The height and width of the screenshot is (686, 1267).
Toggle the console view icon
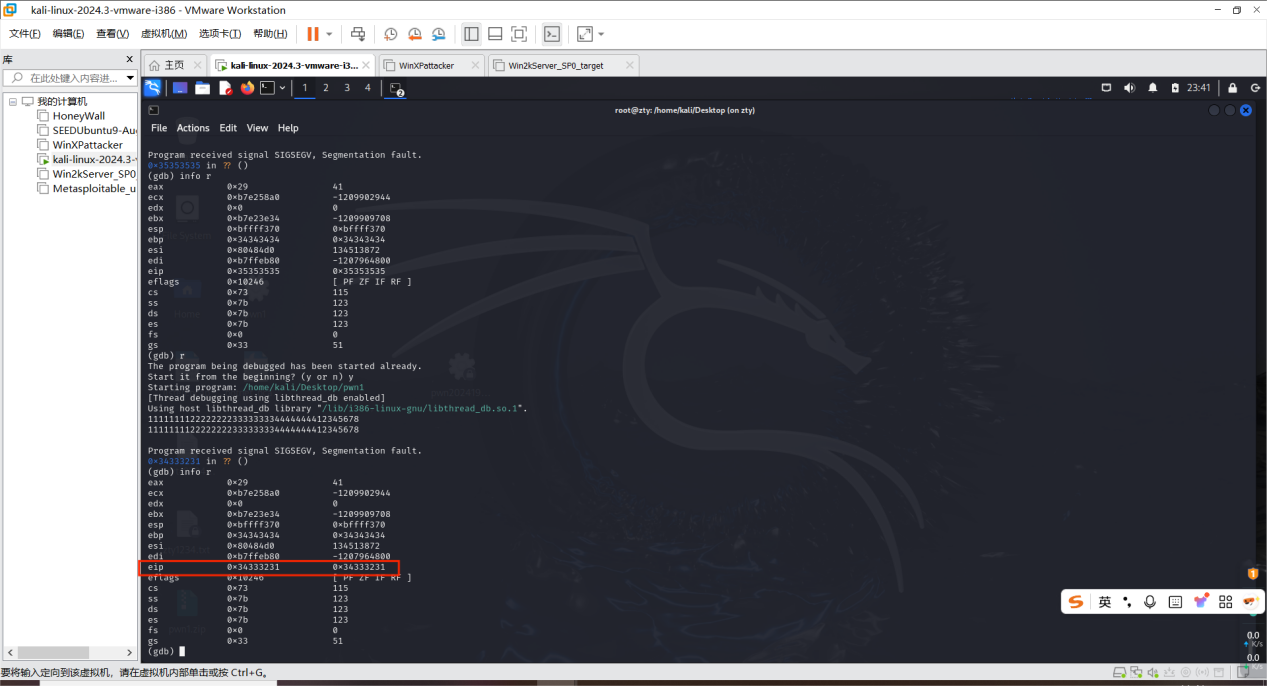552,34
